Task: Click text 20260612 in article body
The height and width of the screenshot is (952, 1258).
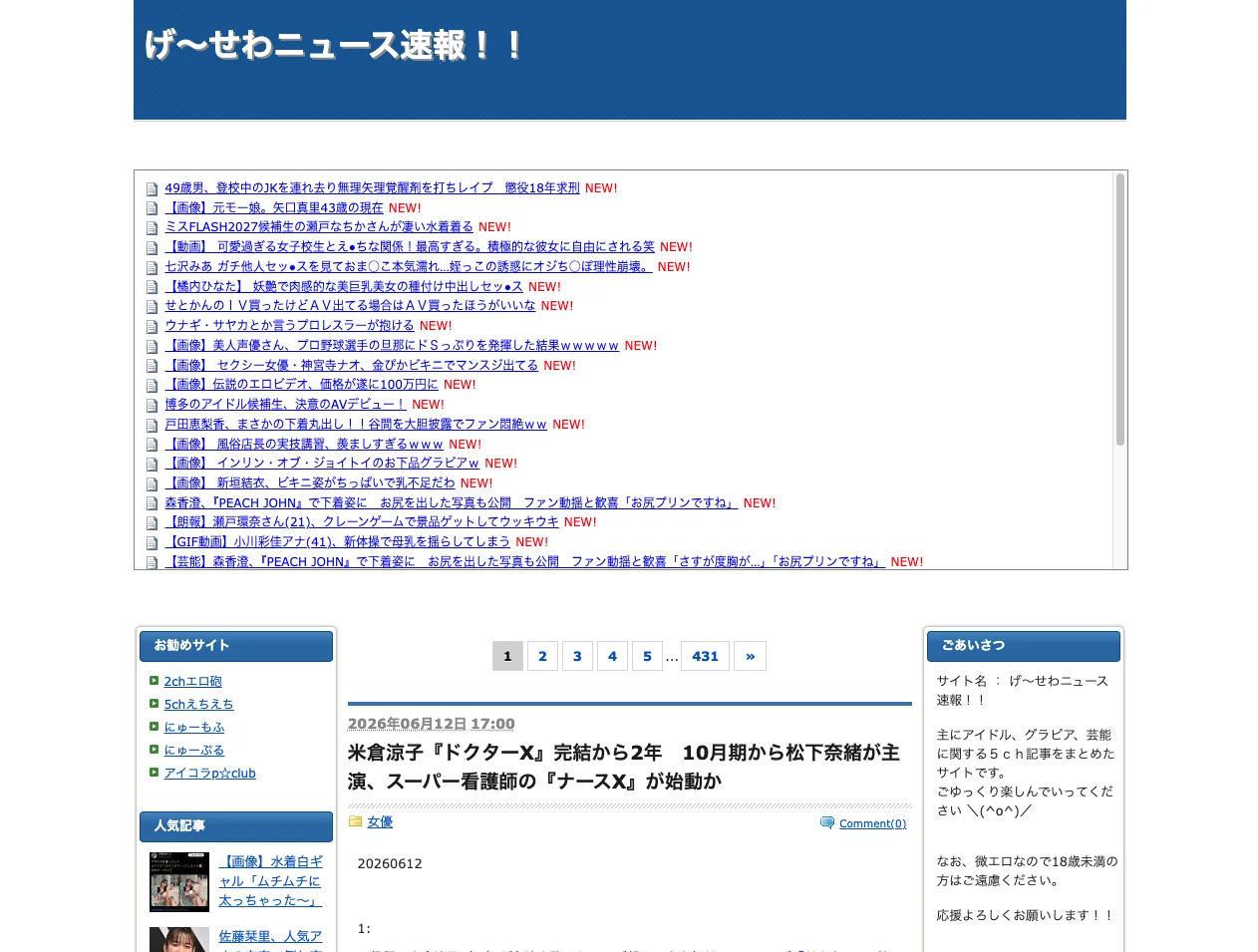Action: tap(390, 864)
